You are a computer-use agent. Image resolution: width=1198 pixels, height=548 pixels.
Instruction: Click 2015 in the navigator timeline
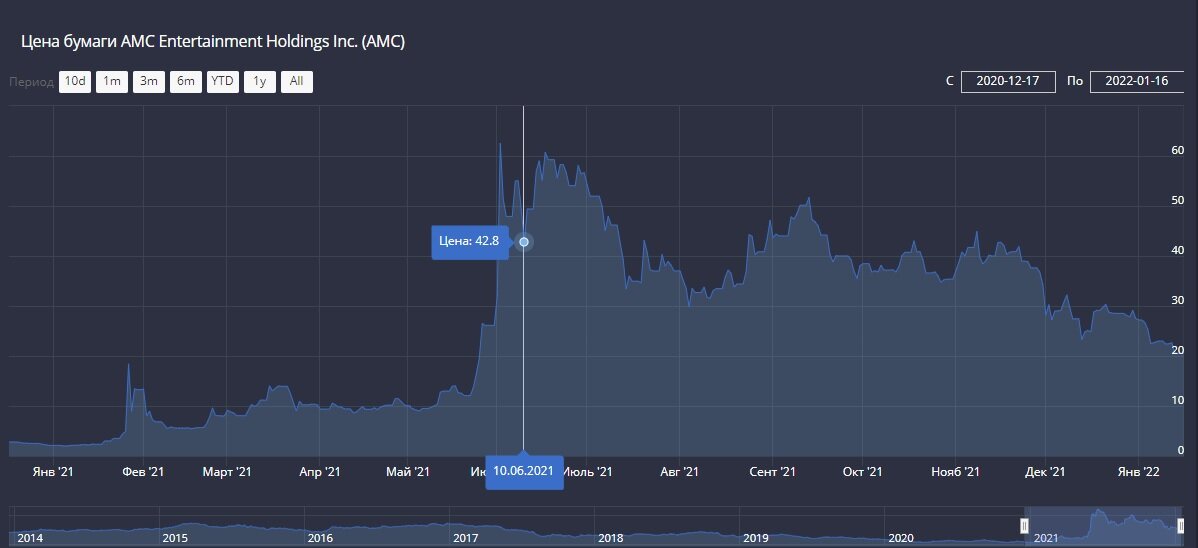tap(175, 538)
